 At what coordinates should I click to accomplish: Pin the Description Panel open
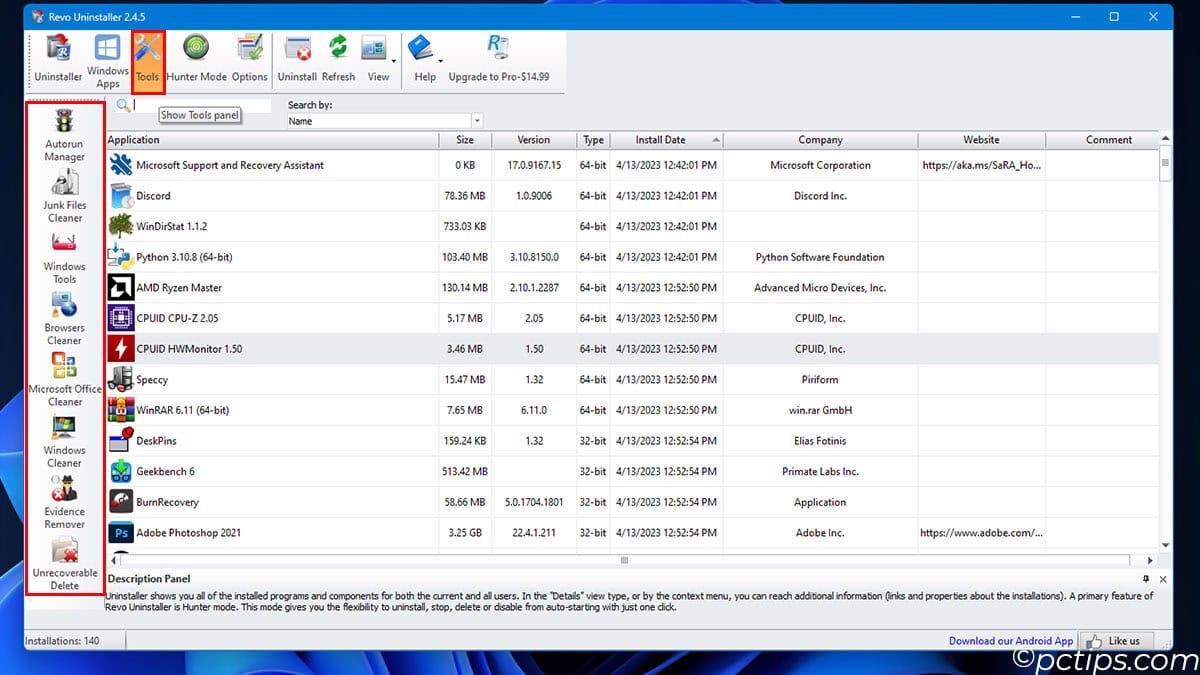[x=1147, y=579]
